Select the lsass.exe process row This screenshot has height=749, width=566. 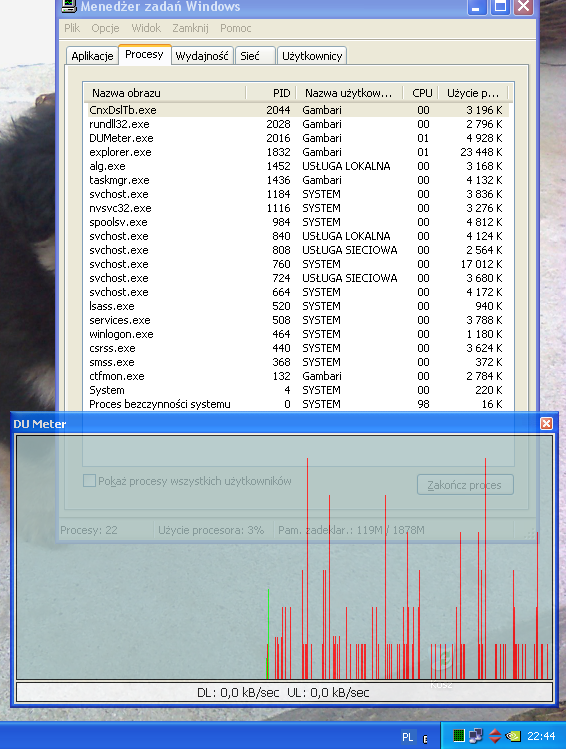click(x=297, y=306)
